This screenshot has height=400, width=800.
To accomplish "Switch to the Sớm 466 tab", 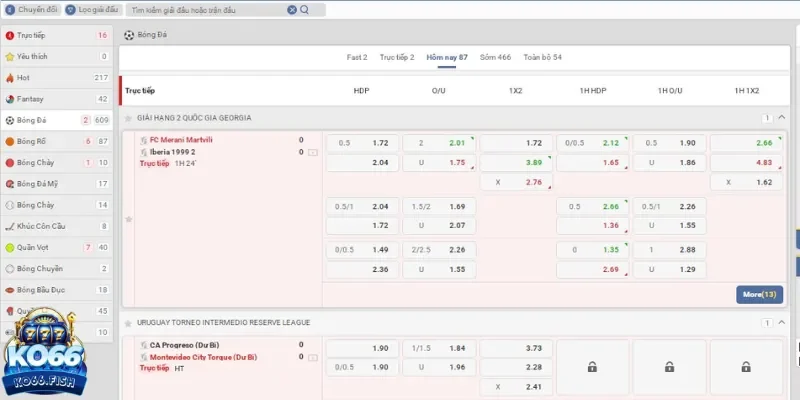I will point(495,57).
